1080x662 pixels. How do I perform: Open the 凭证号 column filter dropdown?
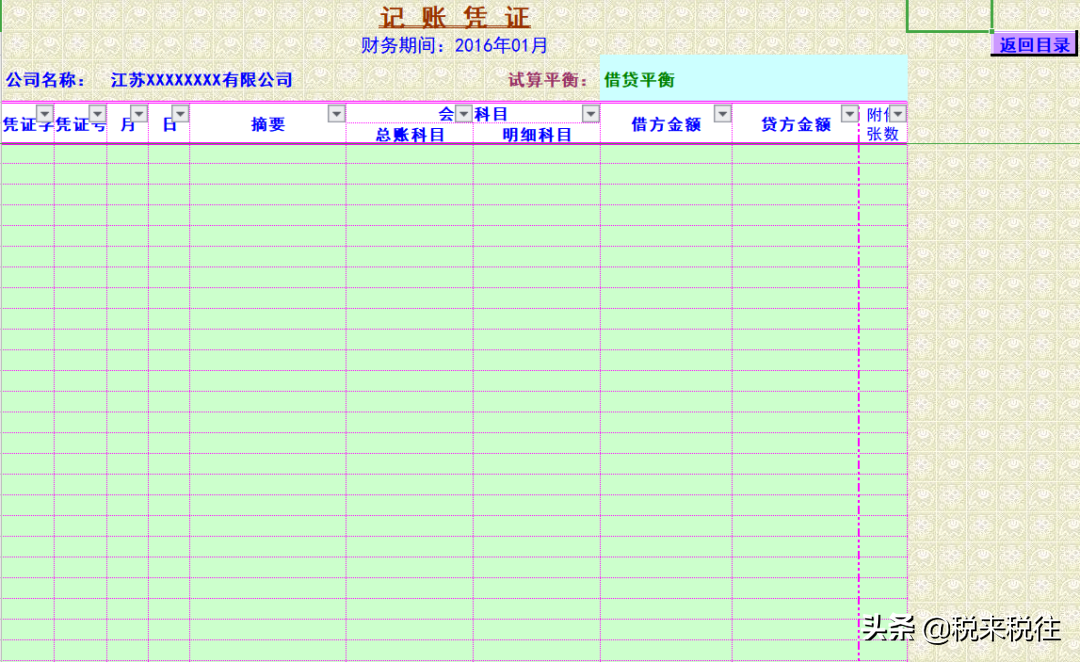click(x=97, y=113)
